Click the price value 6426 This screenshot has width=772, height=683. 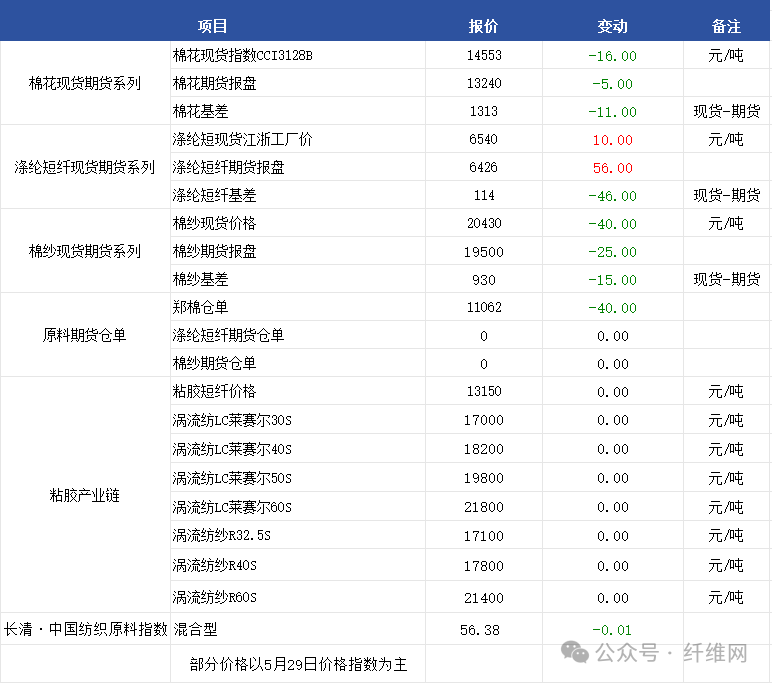click(x=483, y=167)
